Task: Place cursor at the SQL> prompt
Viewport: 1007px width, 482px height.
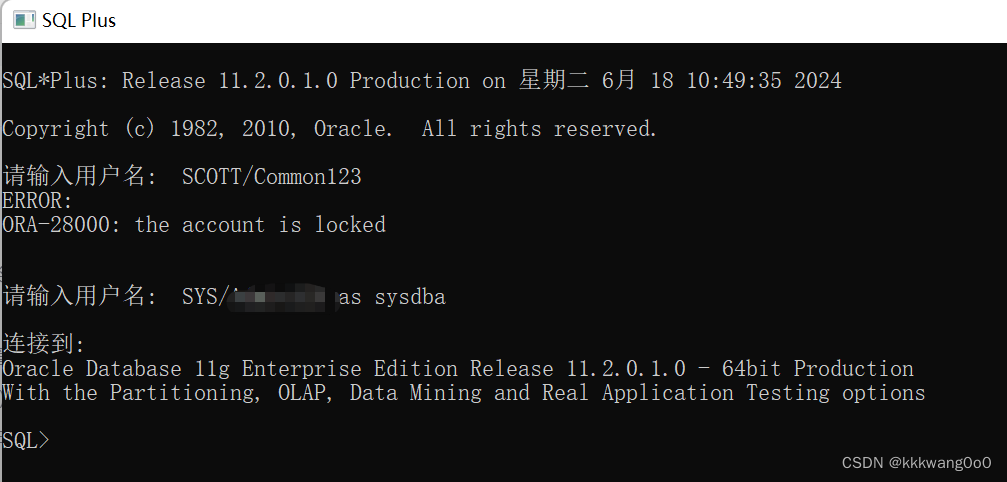Action: pyautogui.click(x=26, y=440)
